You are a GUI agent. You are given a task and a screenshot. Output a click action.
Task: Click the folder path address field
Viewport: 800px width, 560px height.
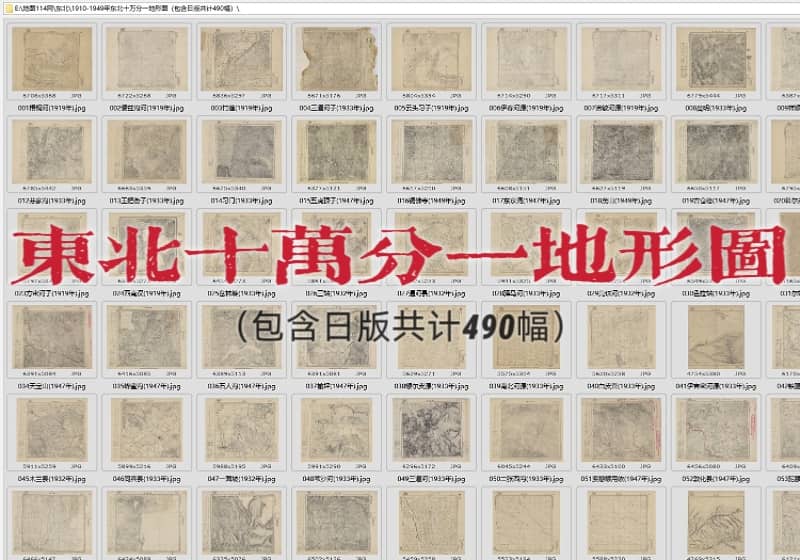pyautogui.click(x=400, y=8)
